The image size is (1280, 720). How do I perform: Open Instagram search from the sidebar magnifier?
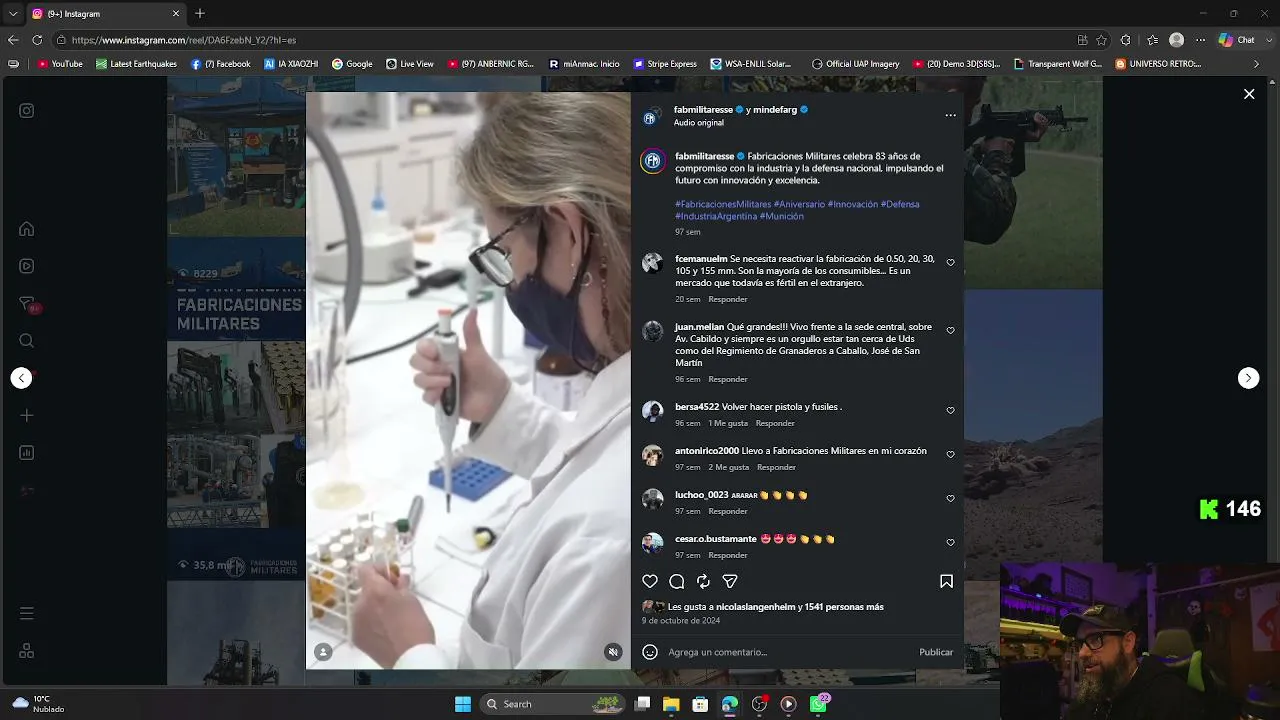pyautogui.click(x=27, y=341)
